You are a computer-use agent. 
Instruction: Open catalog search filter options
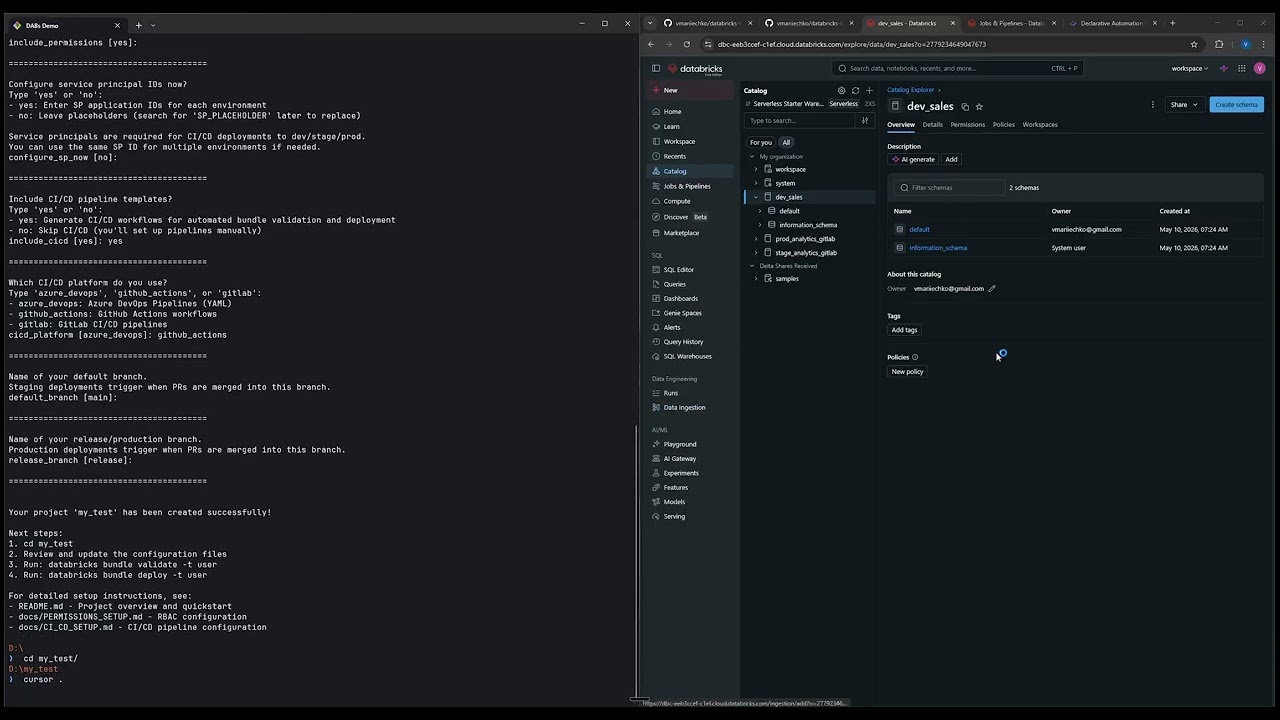[x=865, y=121]
